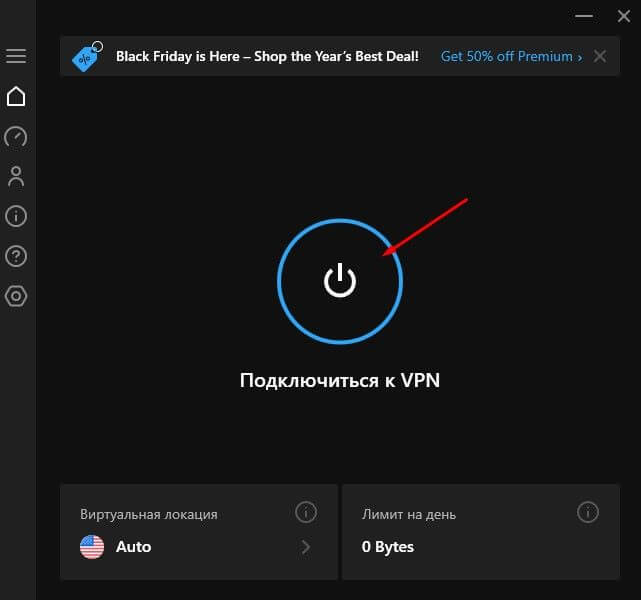
Task: Click the info icon in Лимит на день card
Action: click(x=588, y=513)
